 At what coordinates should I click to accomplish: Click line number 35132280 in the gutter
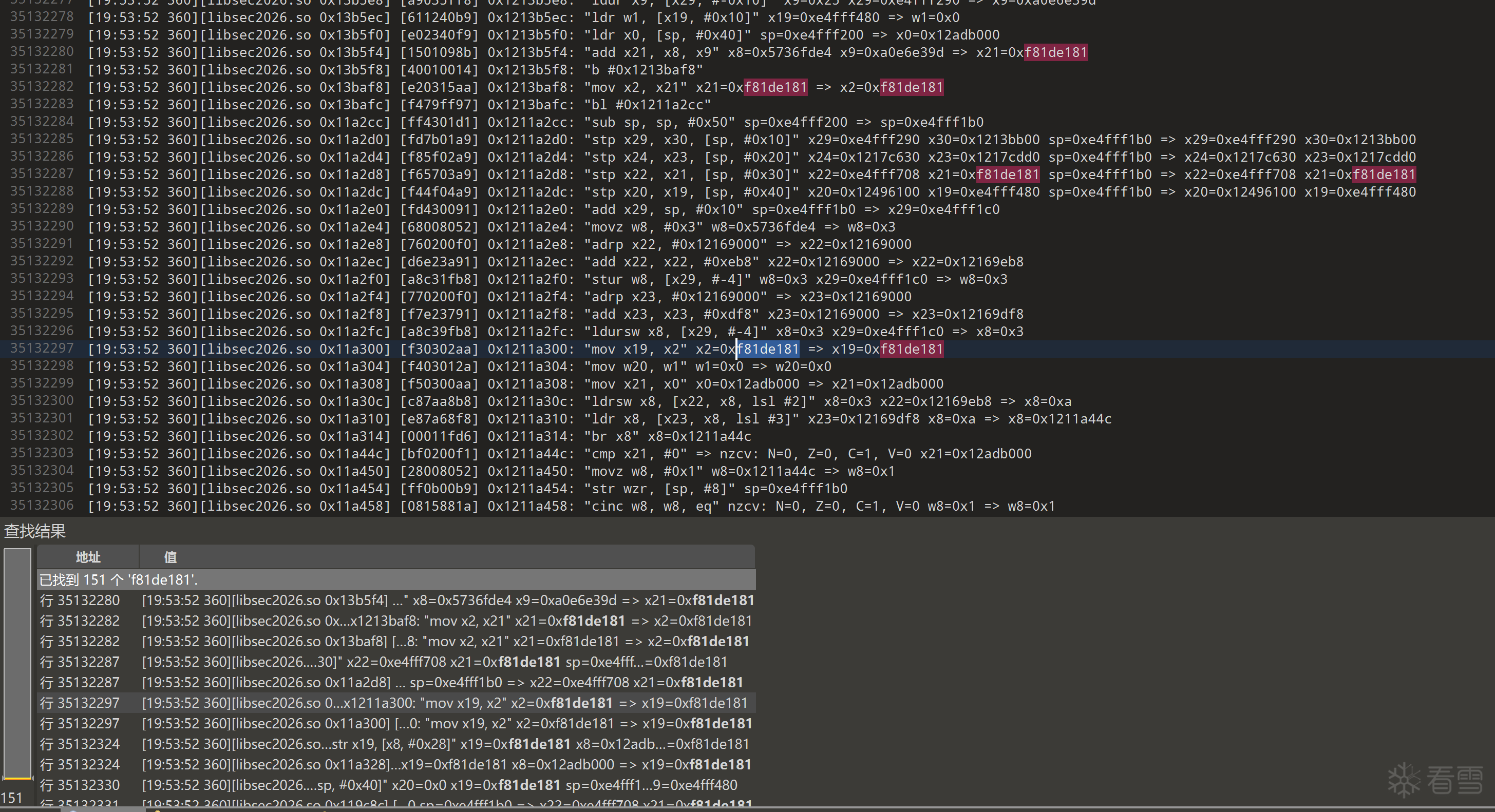[42, 52]
